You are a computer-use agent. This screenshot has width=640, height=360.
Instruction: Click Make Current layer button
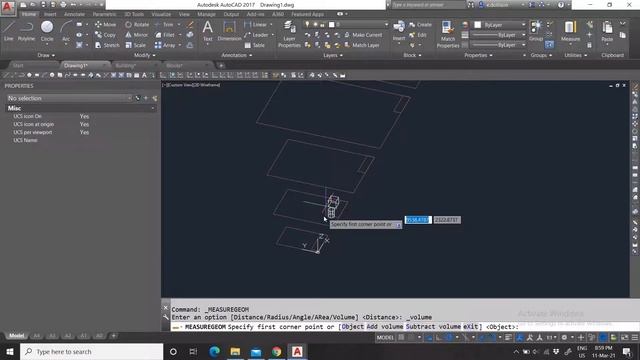click(x=363, y=35)
